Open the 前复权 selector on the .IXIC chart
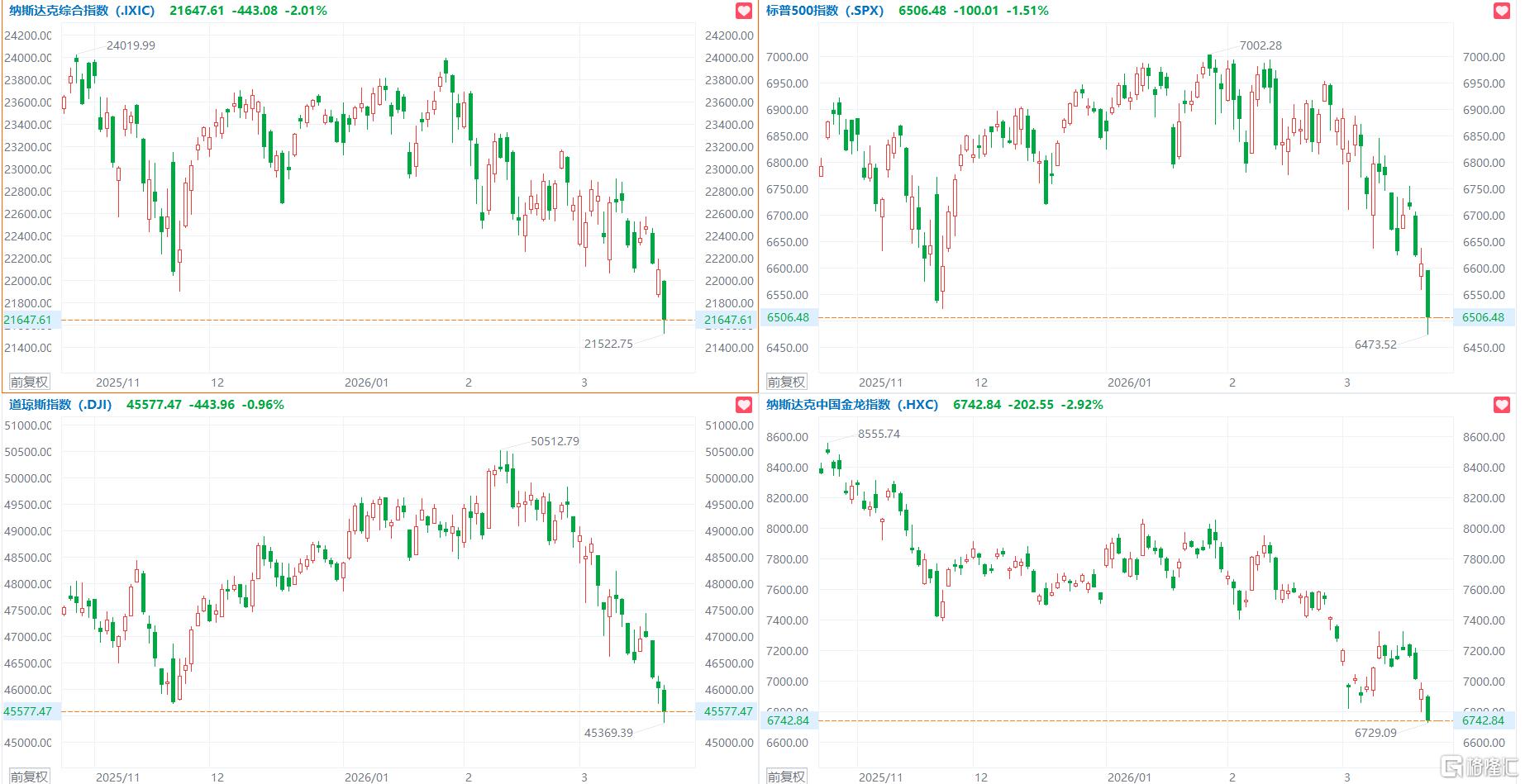1525x784 pixels. (29, 382)
